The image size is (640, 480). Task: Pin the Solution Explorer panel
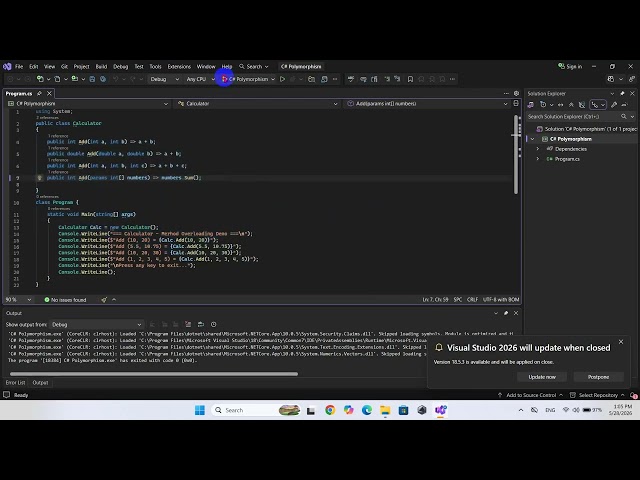(622, 93)
